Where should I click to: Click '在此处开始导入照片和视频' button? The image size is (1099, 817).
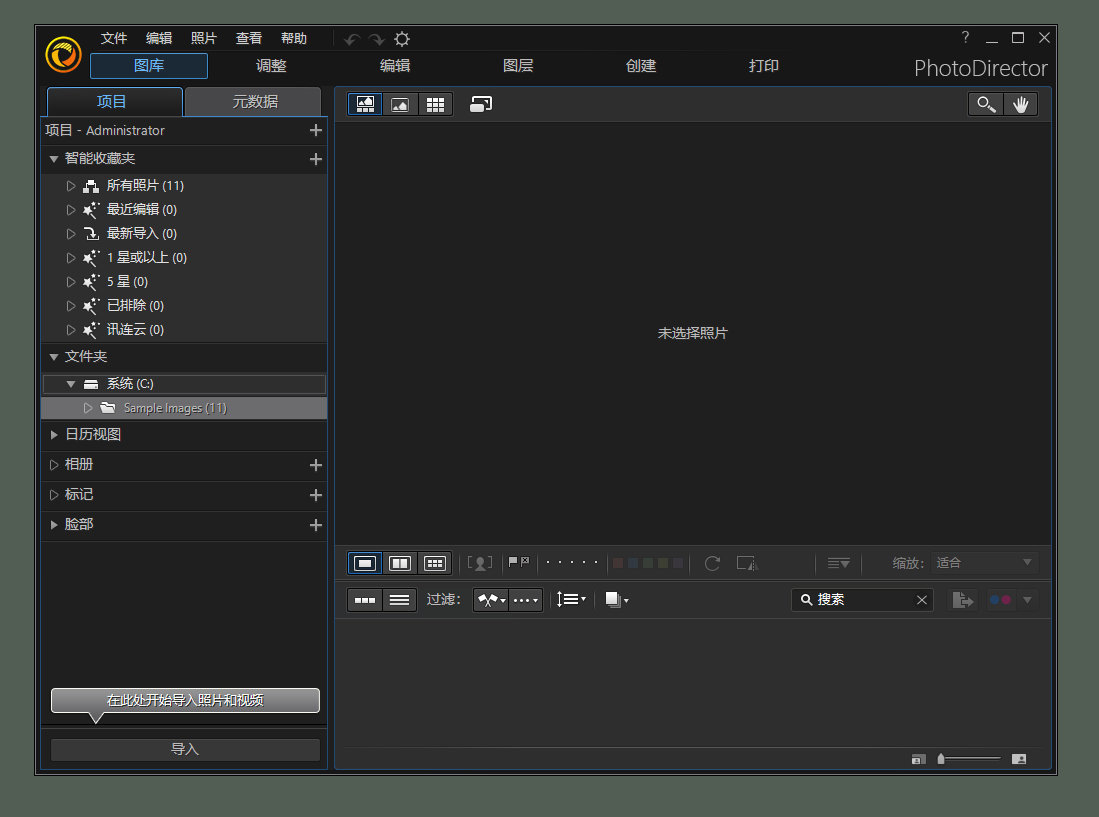click(184, 700)
